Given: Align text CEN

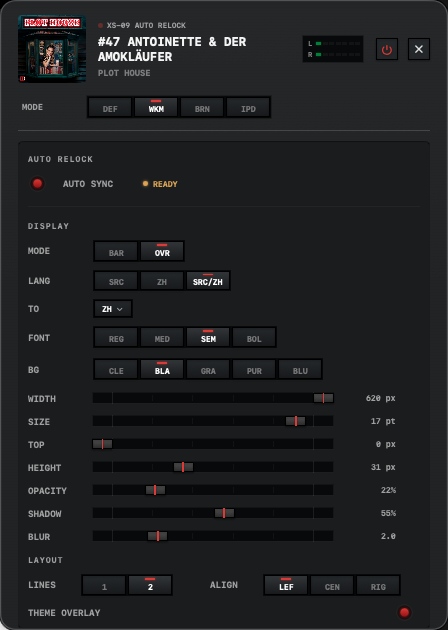Looking at the screenshot, I should point(332,585).
